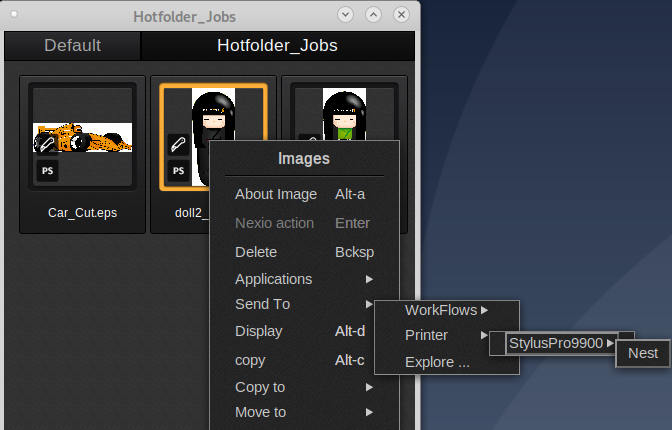Click the Images context menu header
Screen dimensions: 672x430
click(x=304, y=159)
